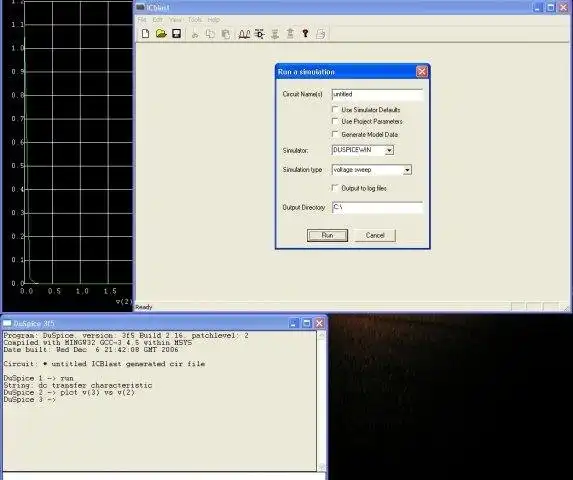Click the DuSpice 3f5 window title icon
The height and width of the screenshot is (480, 573).
7,323
